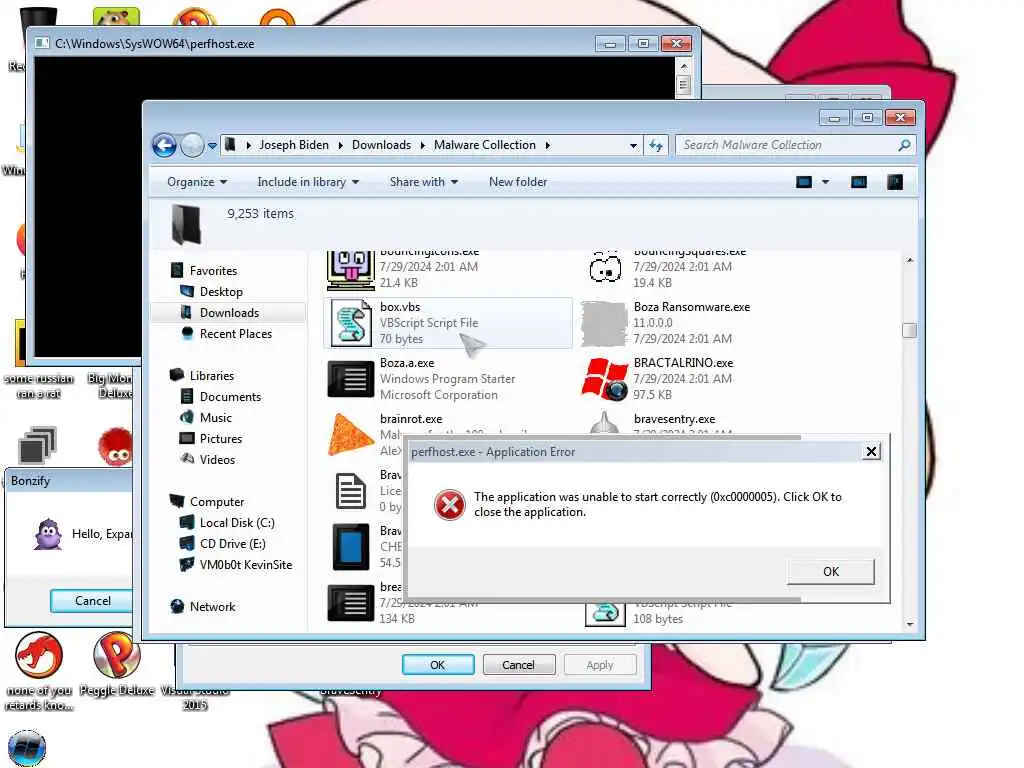The image size is (1024, 768).
Task: Click the magnifier search icon
Action: click(904, 145)
